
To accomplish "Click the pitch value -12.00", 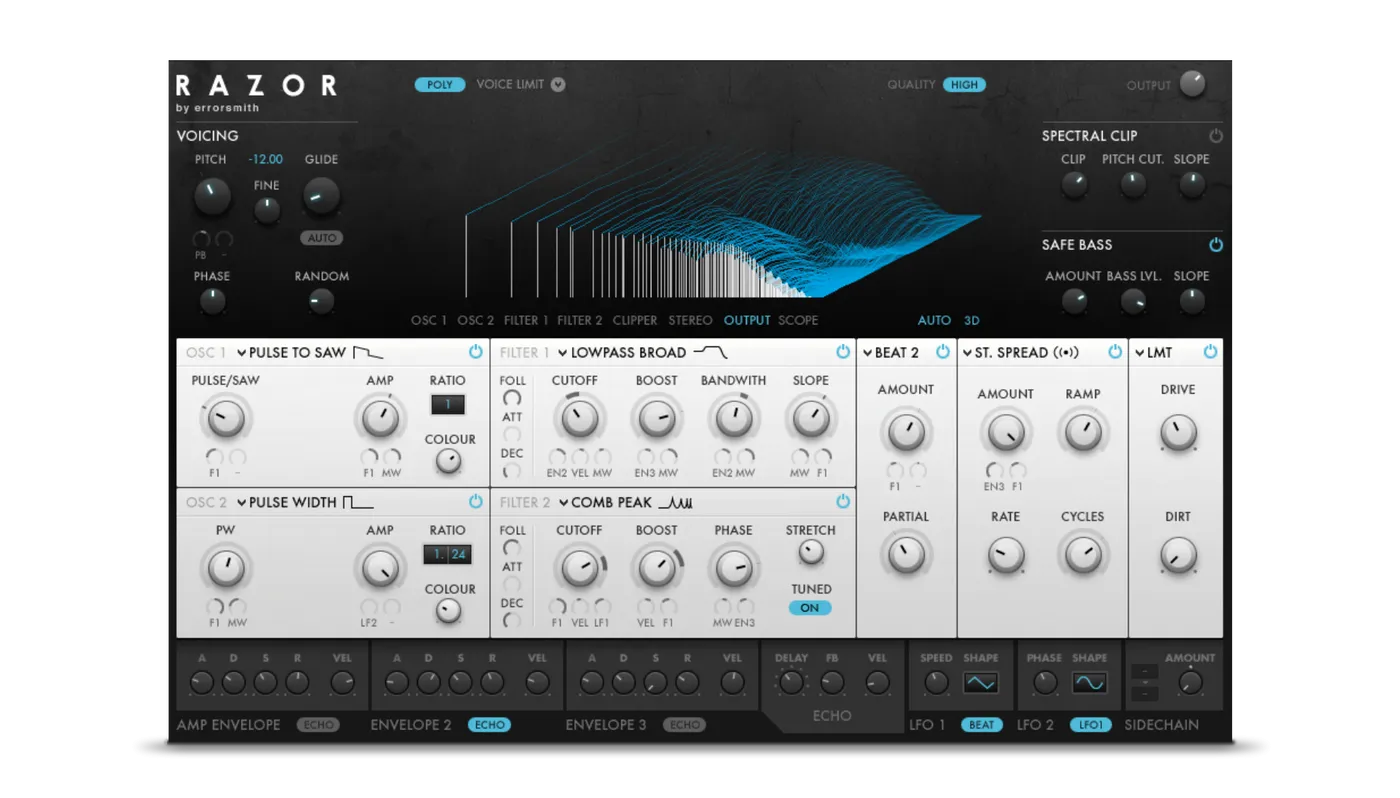I will pos(266,160).
